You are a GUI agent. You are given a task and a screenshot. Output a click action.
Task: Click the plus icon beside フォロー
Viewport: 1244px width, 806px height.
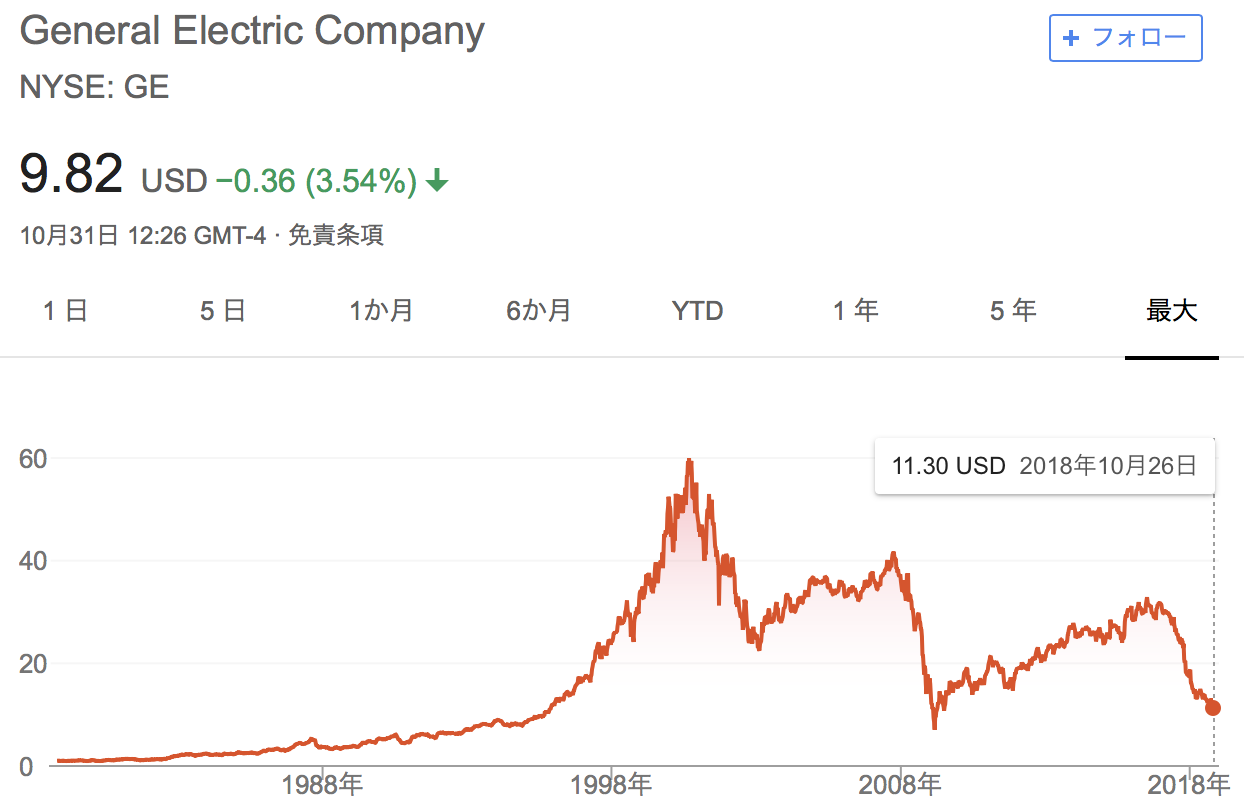tap(1071, 39)
